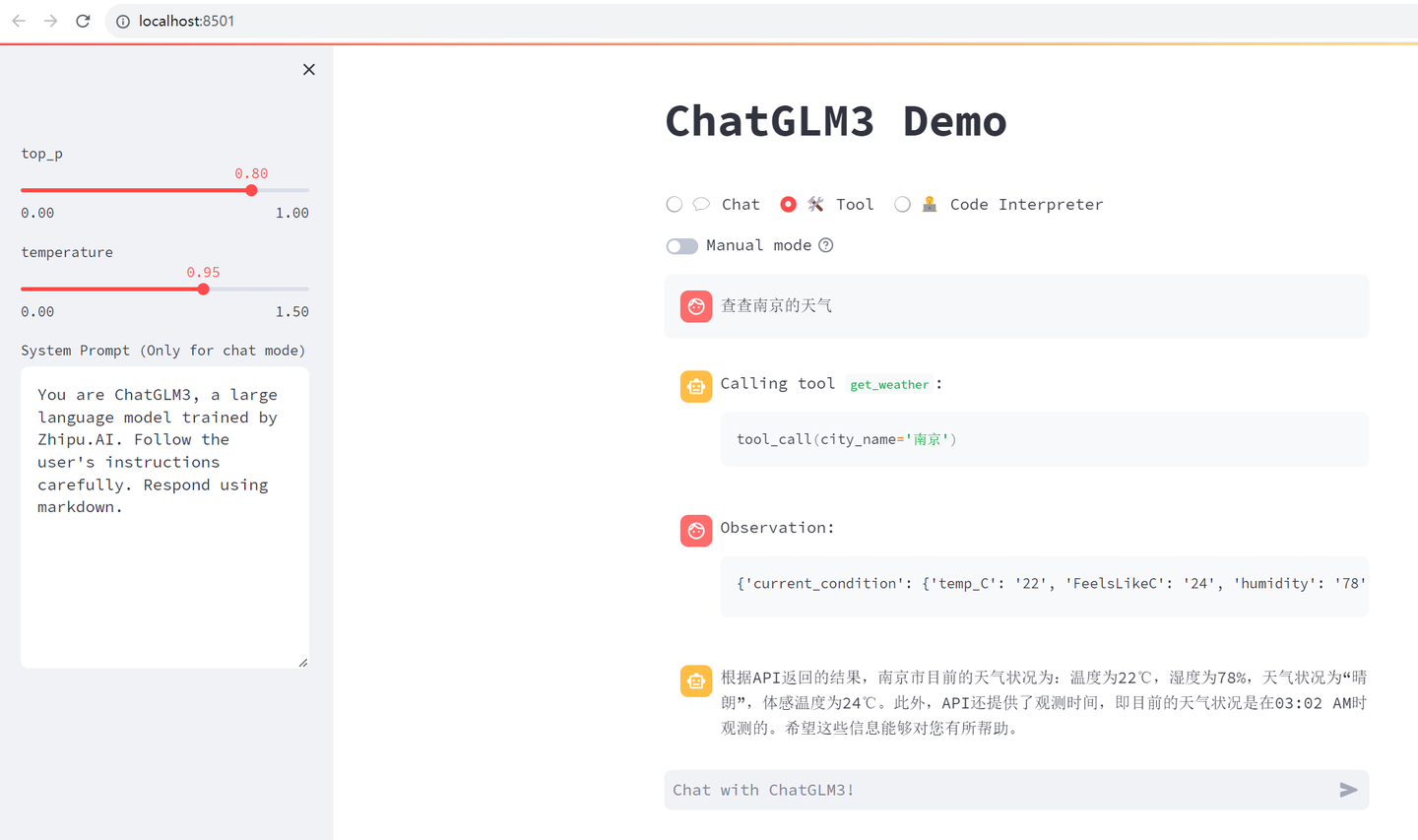Click the tool_call(city_name='南京') code block
This screenshot has width=1418, height=840.
click(x=1045, y=439)
